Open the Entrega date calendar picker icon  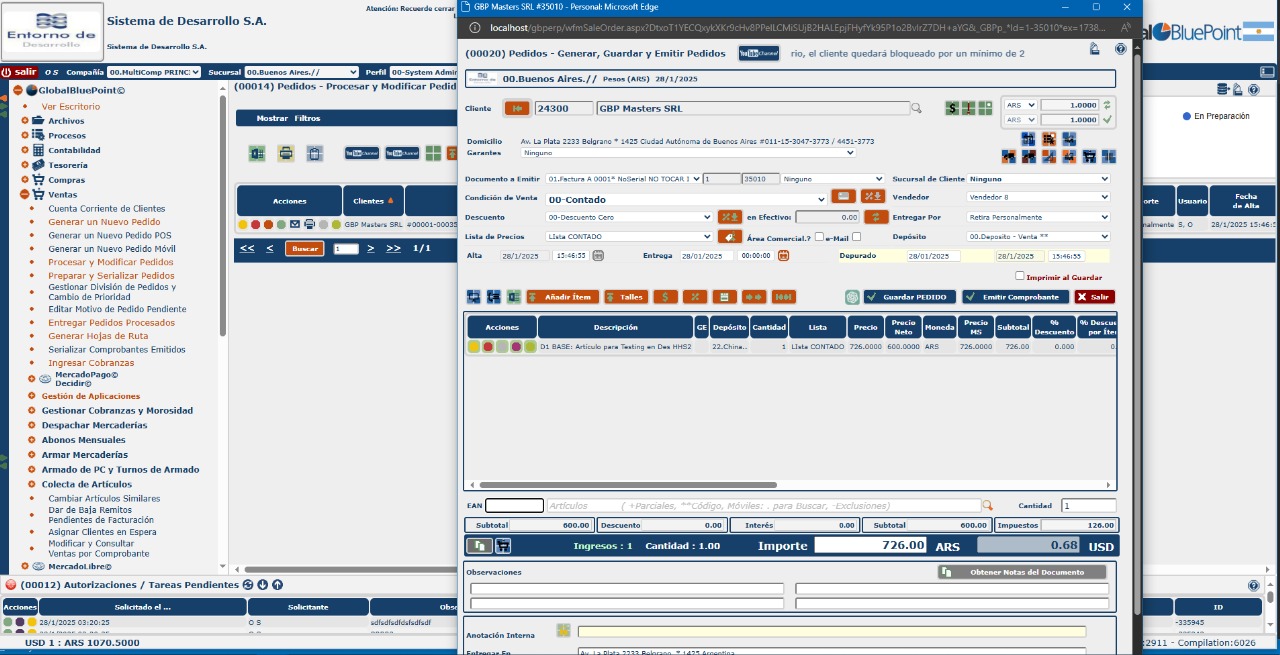click(783, 256)
